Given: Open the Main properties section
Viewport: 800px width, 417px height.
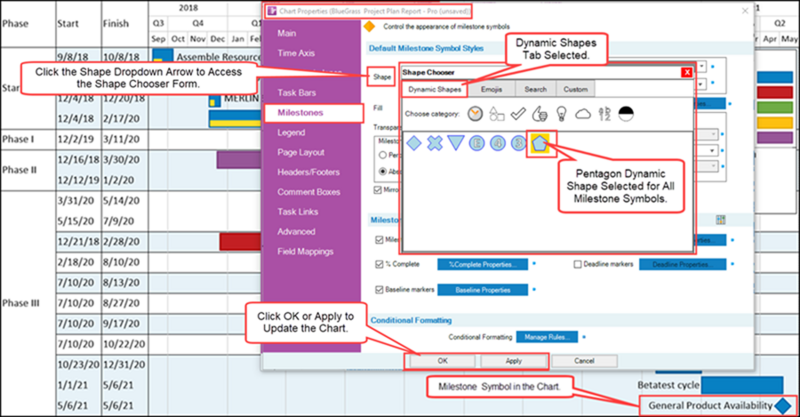Looking at the screenshot, I should click(x=287, y=33).
